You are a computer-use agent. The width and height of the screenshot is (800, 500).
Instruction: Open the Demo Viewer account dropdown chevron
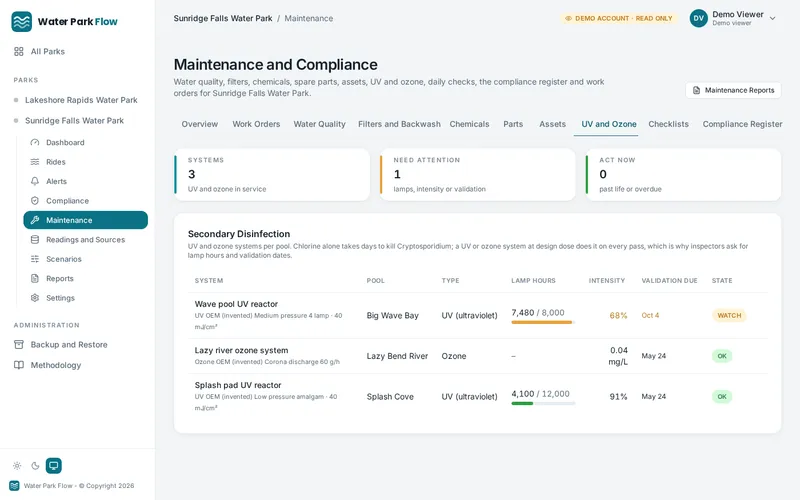tap(772, 18)
